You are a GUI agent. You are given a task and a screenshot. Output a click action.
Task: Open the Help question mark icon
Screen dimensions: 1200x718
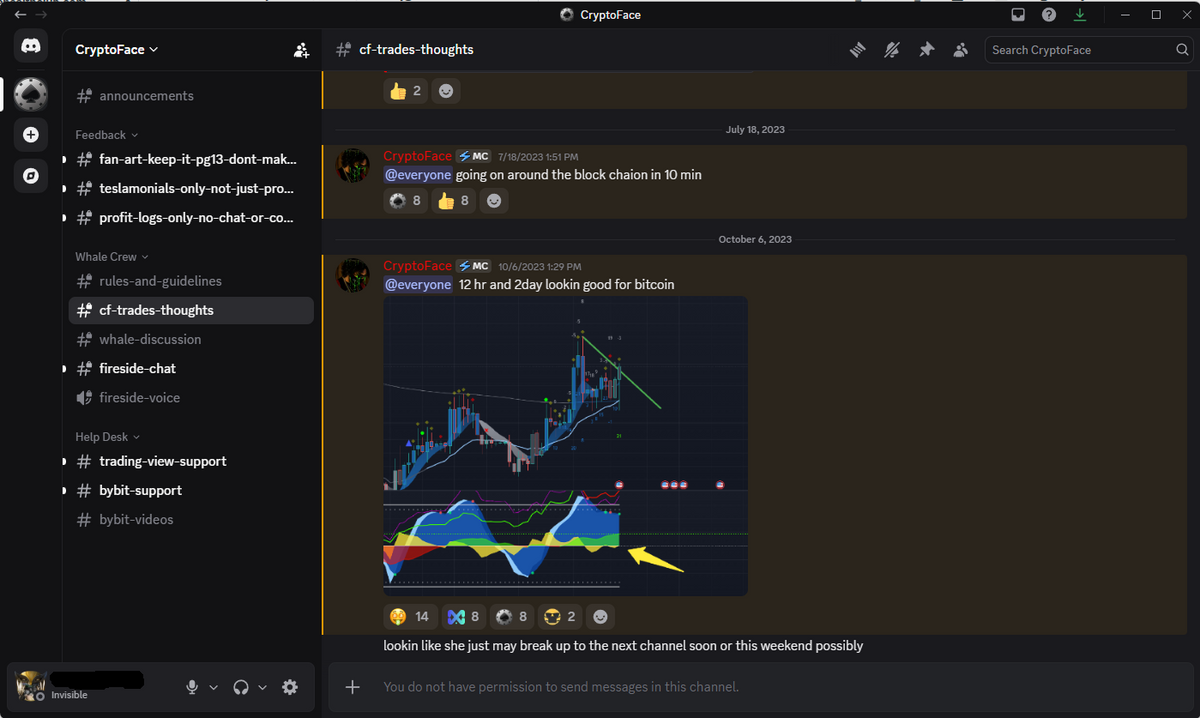[x=1049, y=15]
